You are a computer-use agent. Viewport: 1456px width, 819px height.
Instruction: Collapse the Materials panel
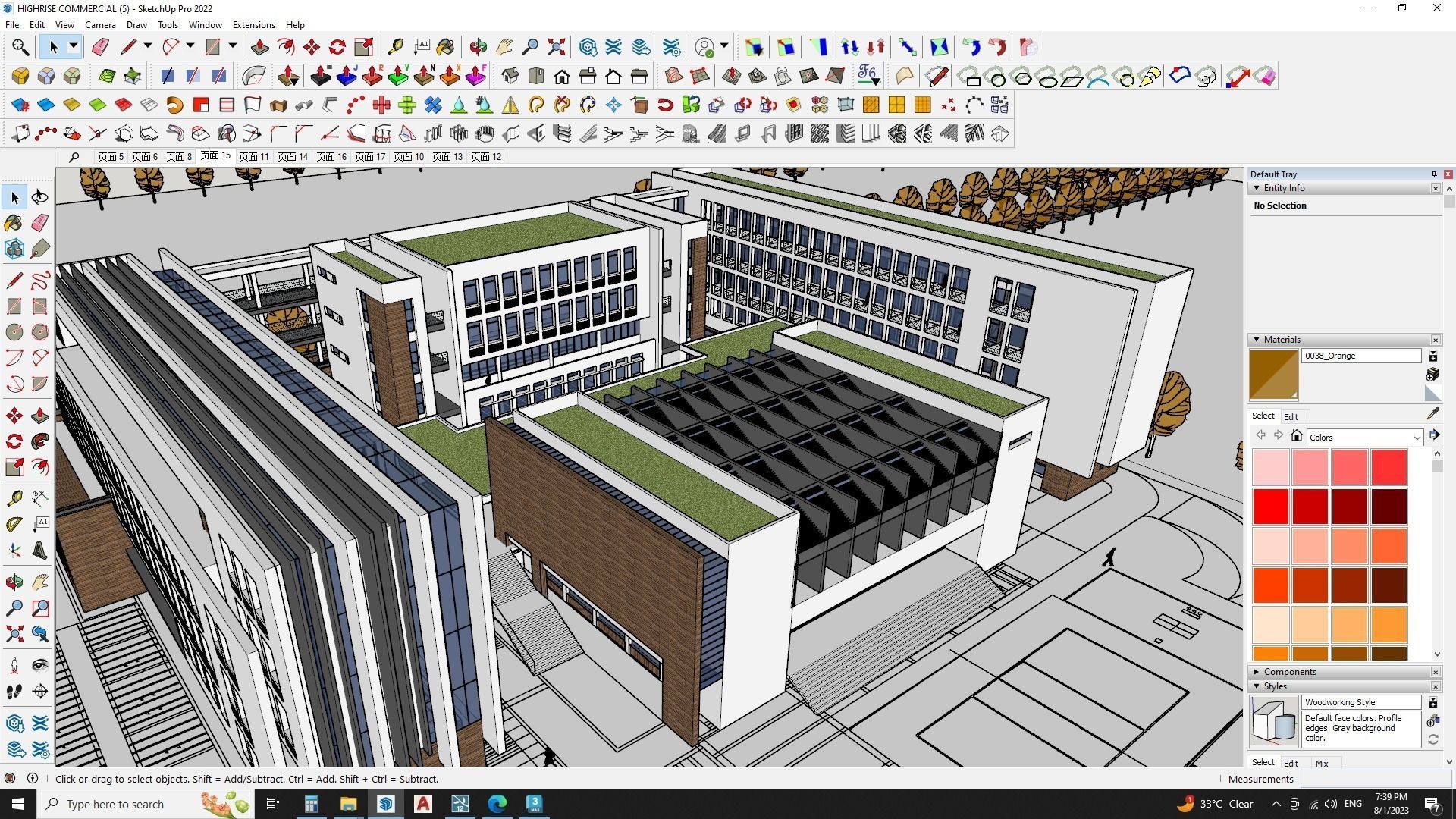click(1257, 340)
